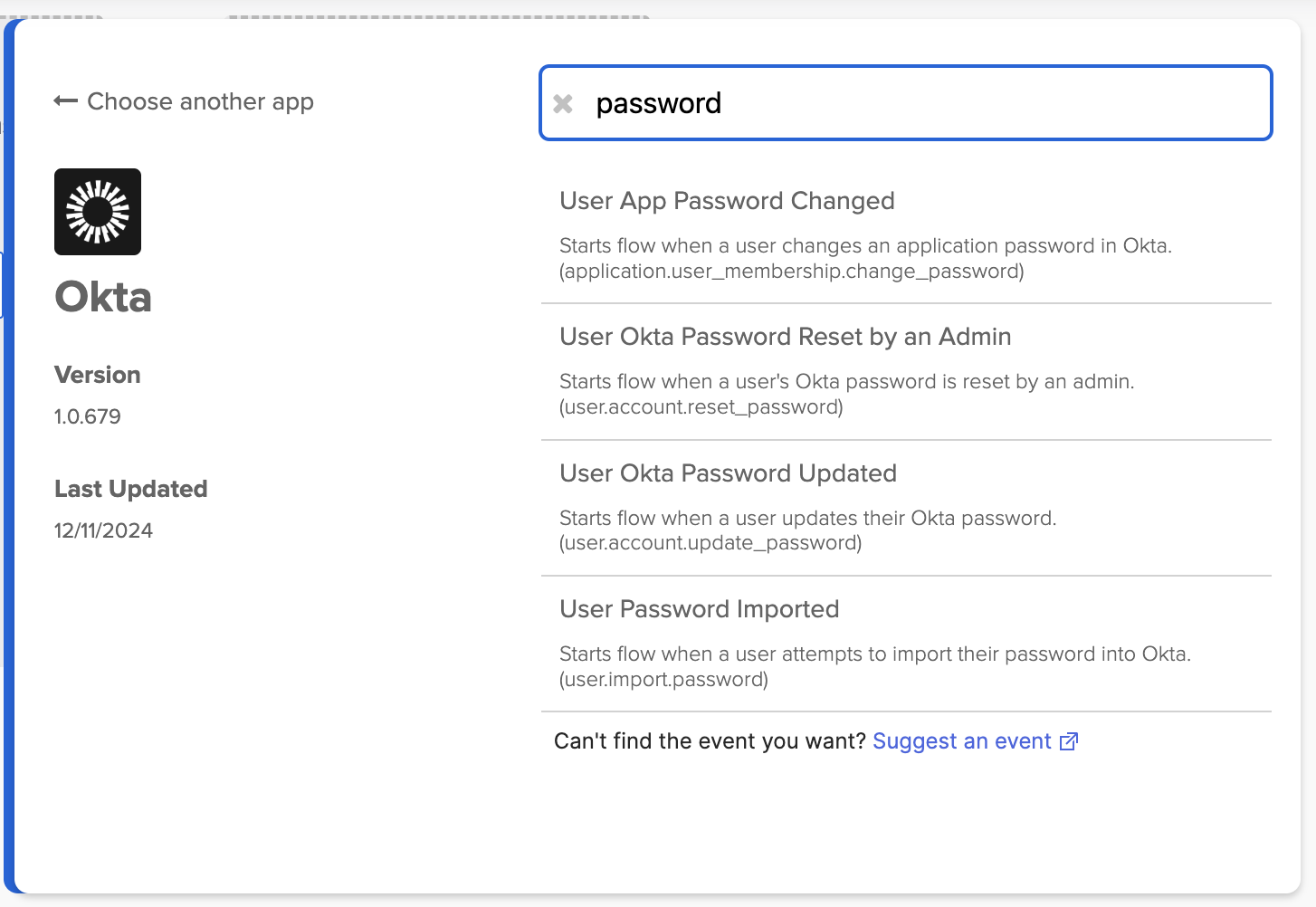Click the Can't find the event you want text
This screenshot has width=1316, height=907.
pos(710,740)
